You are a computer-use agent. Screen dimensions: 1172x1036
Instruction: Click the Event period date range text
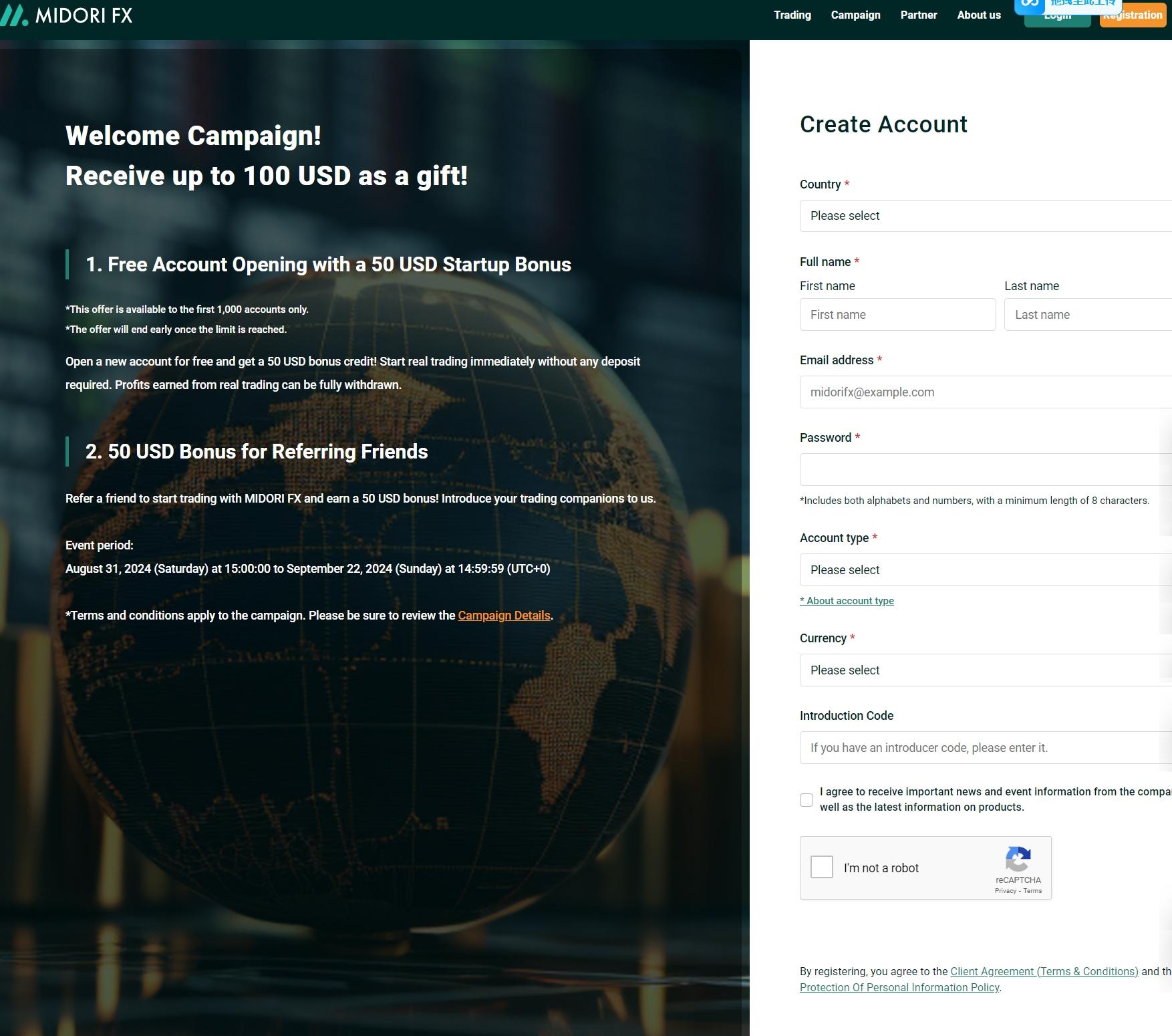[307, 569]
